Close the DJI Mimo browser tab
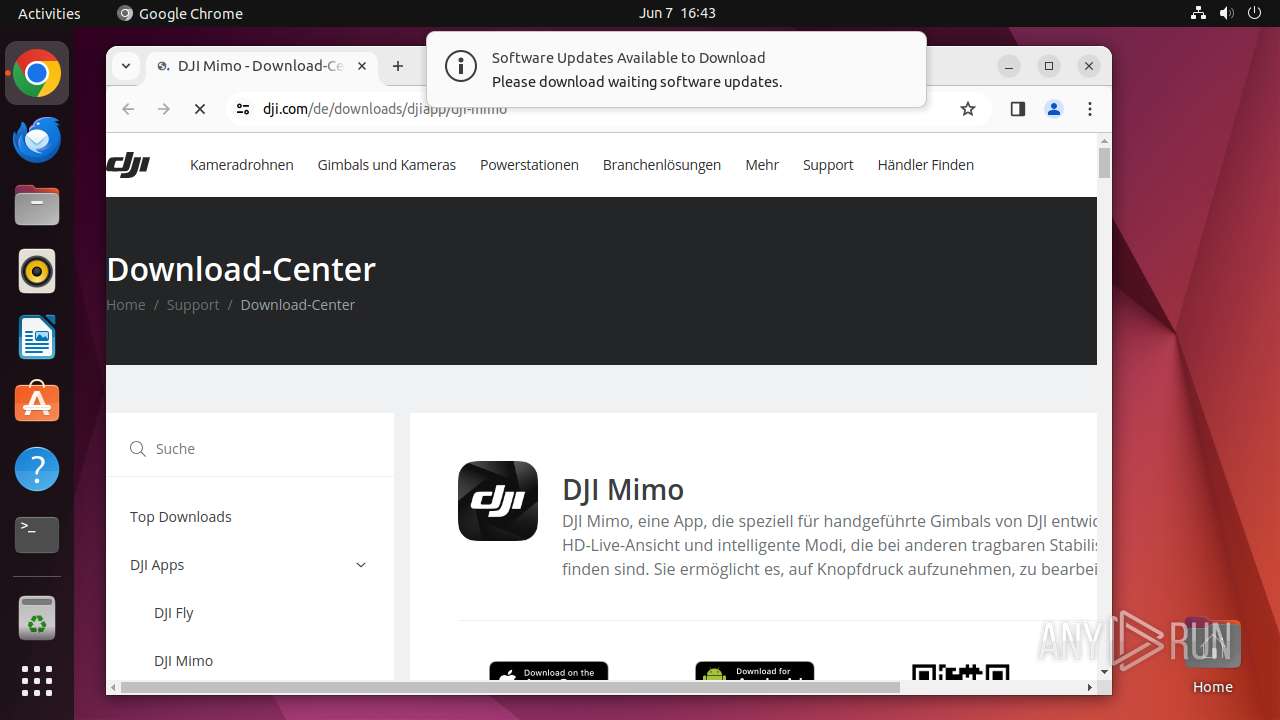Viewport: 1280px width, 720px height. tap(362, 66)
